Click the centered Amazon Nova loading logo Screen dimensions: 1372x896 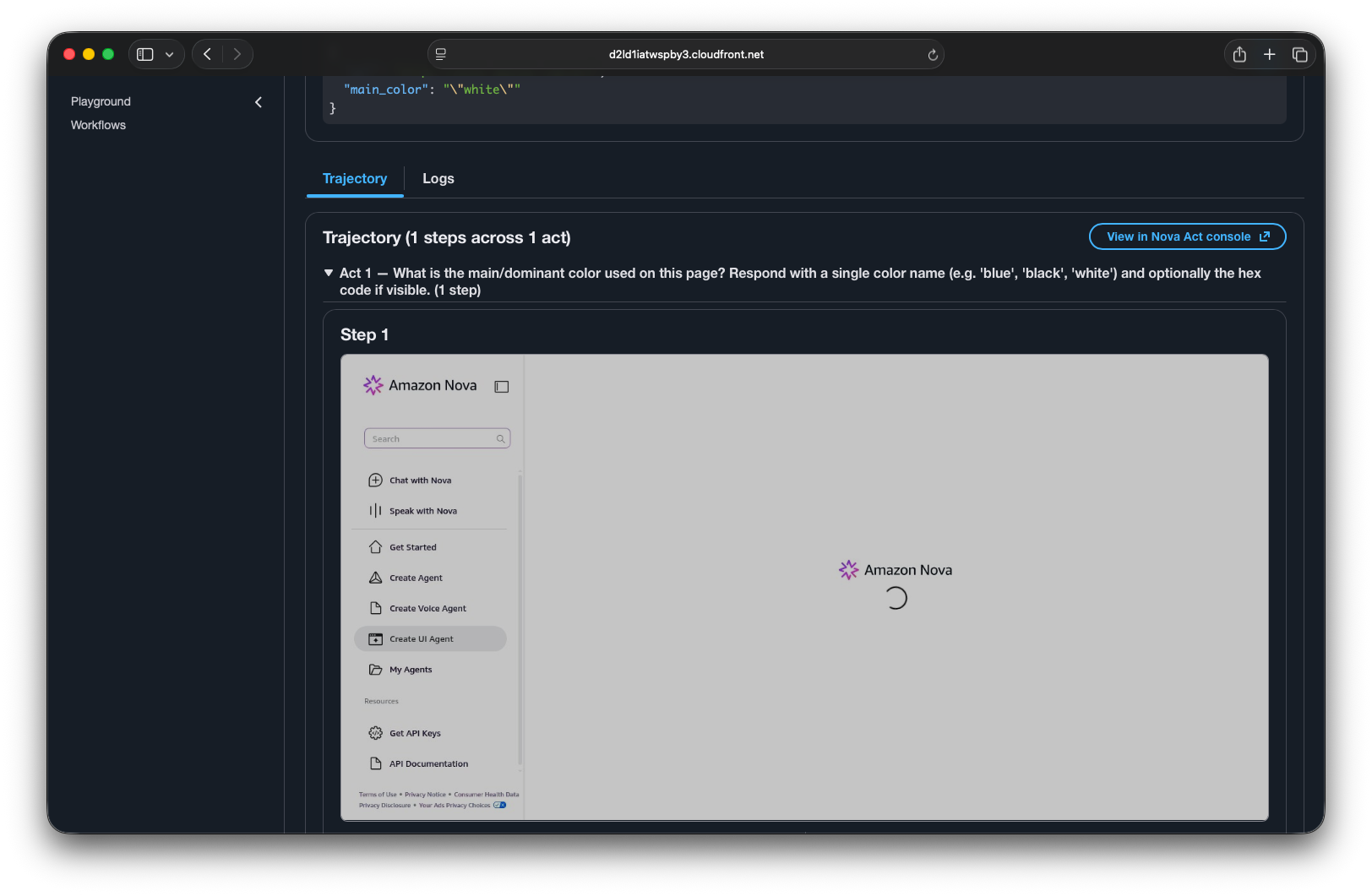click(896, 570)
